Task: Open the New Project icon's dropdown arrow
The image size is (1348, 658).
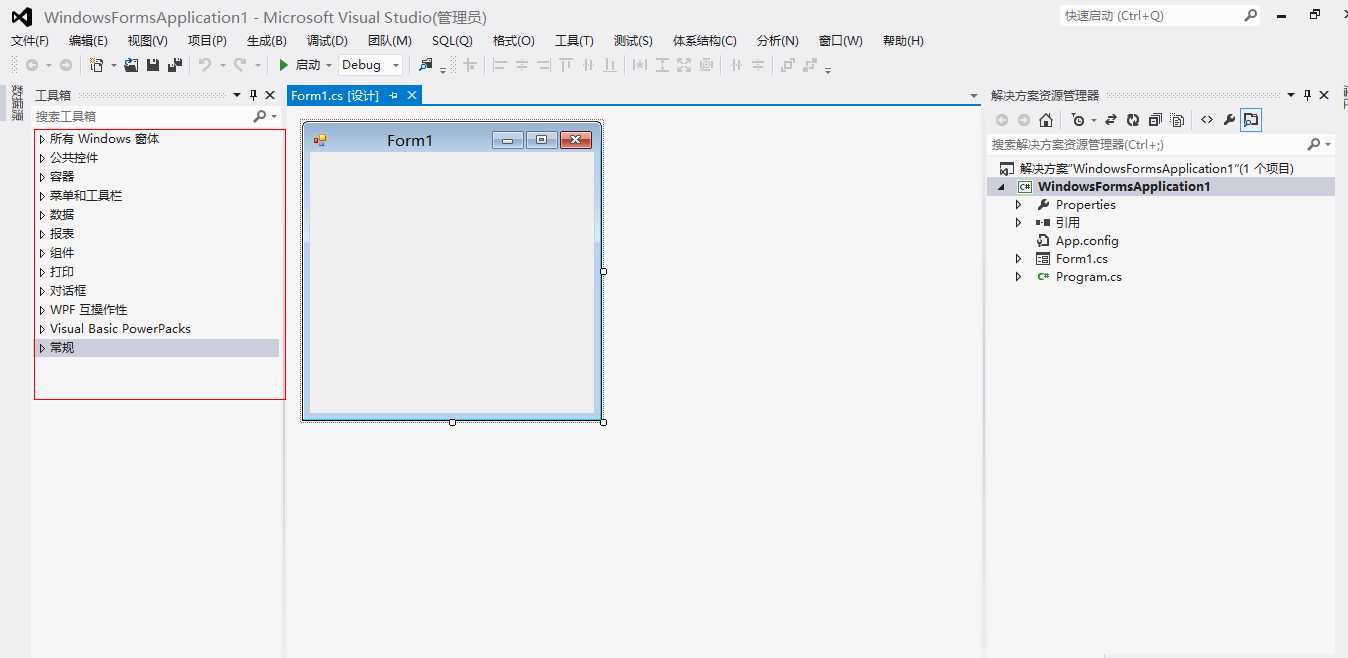Action: point(113,65)
